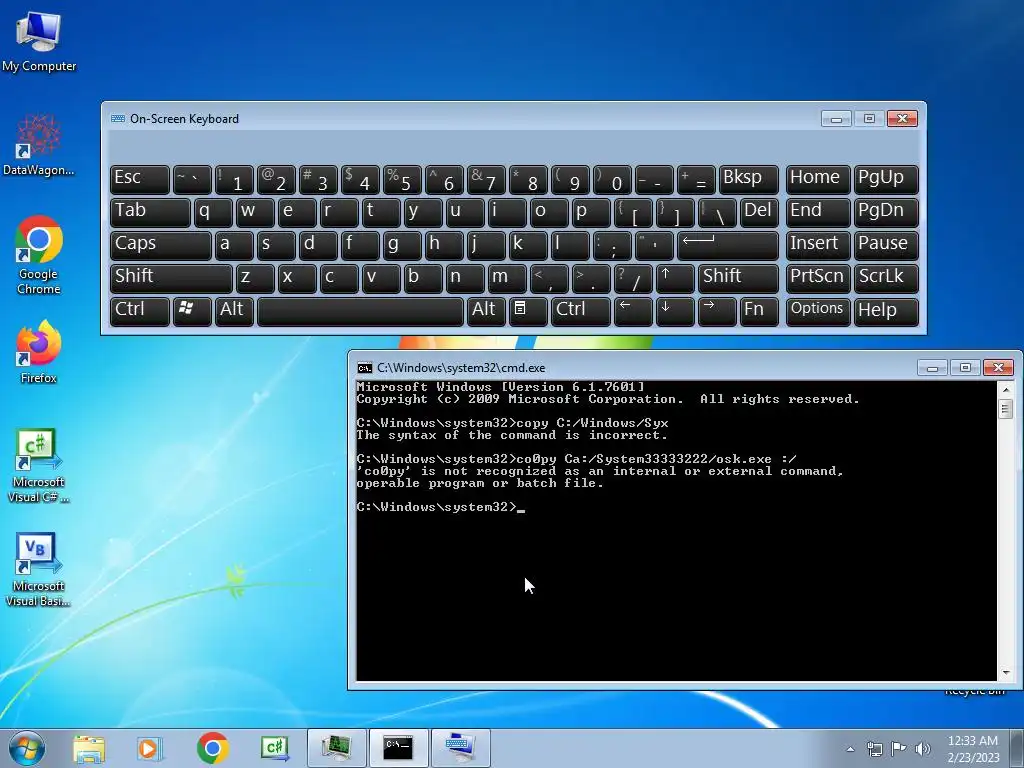This screenshot has height=768, width=1024.
Task: Open the taskbar clock and date
Action: pyautogui.click(x=973, y=749)
